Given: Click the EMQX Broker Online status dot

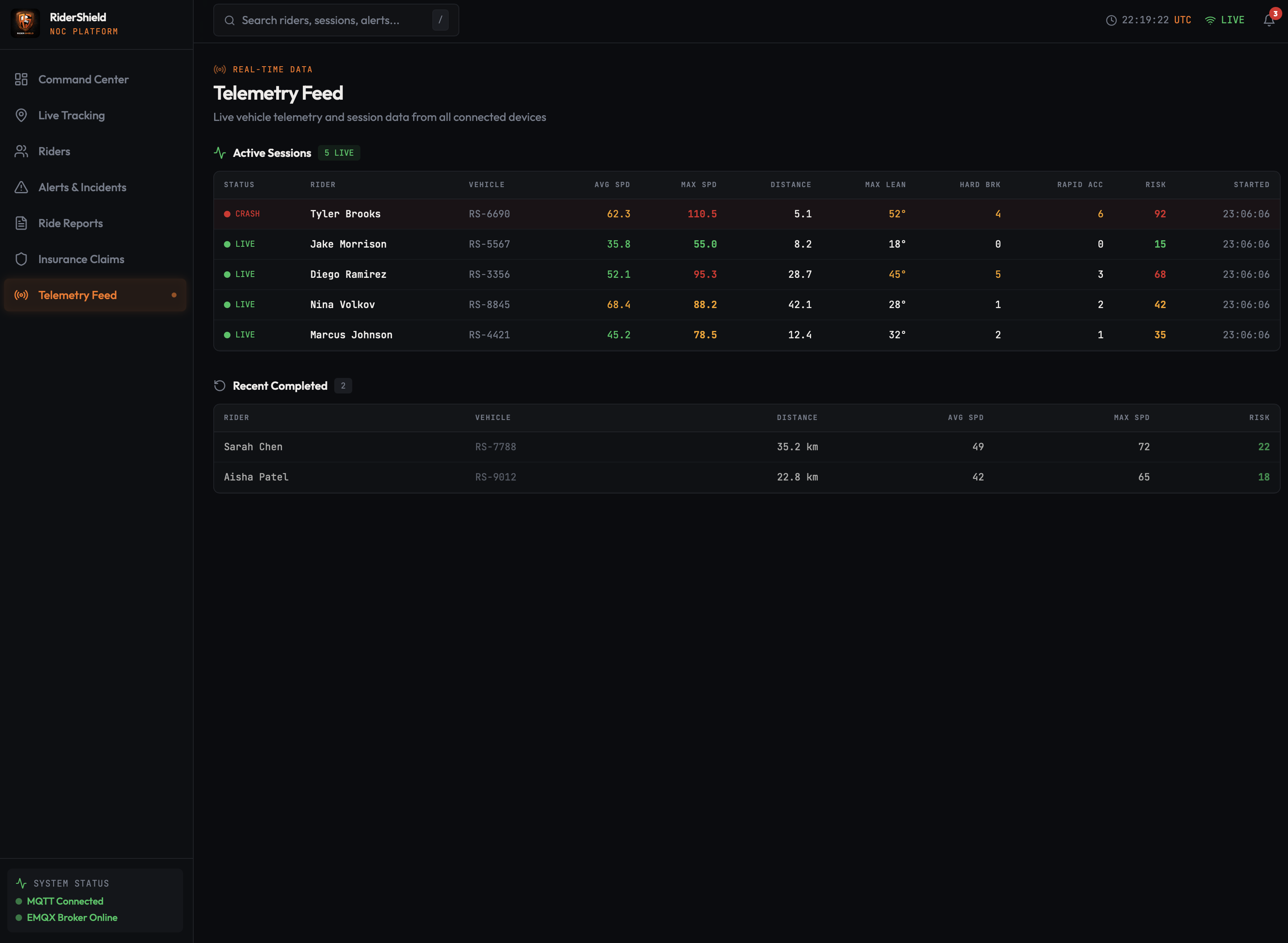Looking at the screenshot, I should [x=20, y=917].
